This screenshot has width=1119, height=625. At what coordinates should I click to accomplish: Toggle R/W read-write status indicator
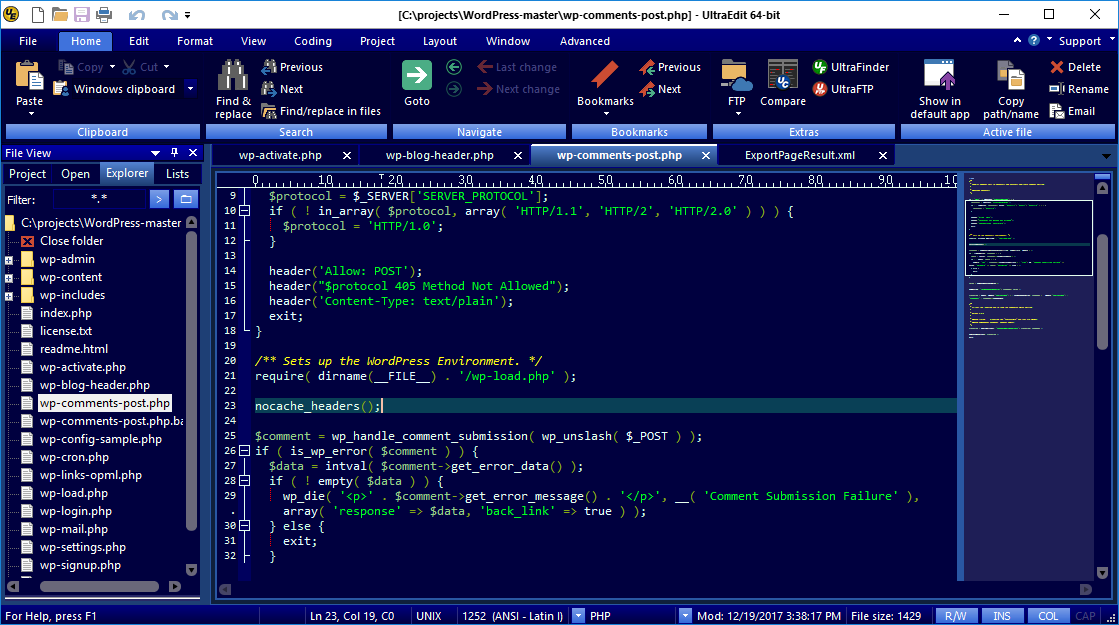(955, 616)
